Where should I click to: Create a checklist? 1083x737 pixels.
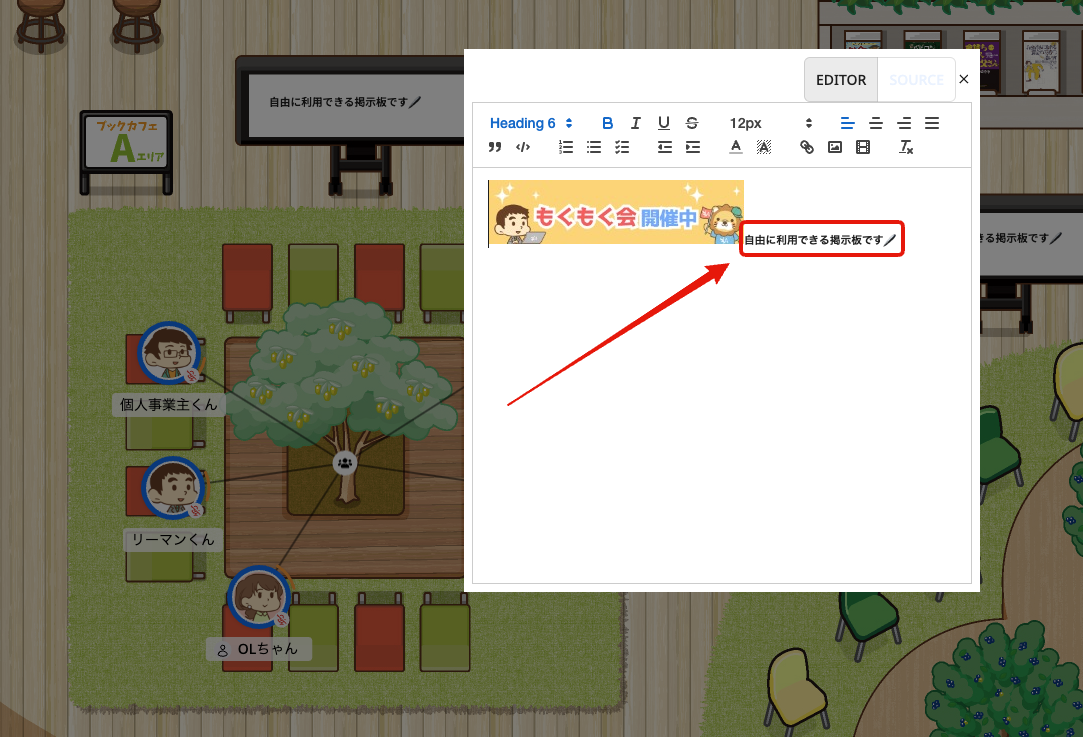[622, 147]
